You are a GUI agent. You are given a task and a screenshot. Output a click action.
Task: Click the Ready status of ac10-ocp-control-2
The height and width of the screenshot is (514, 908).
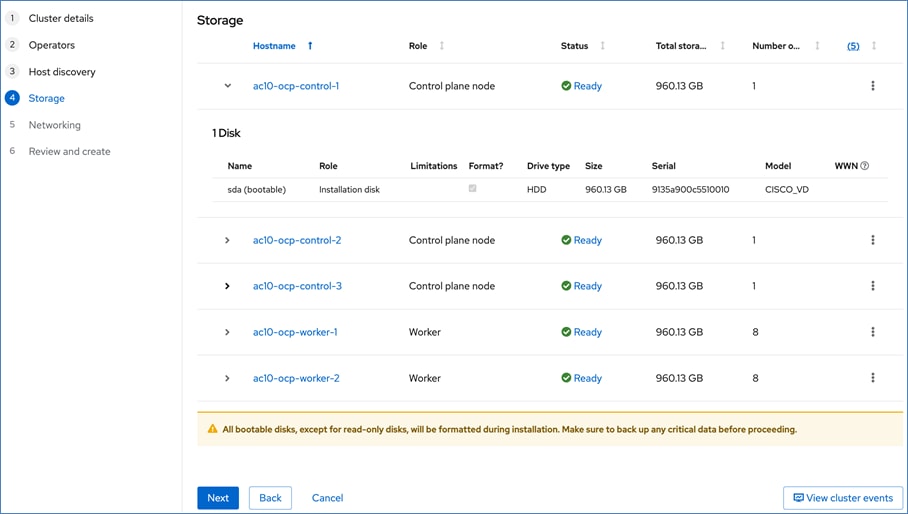588,240
